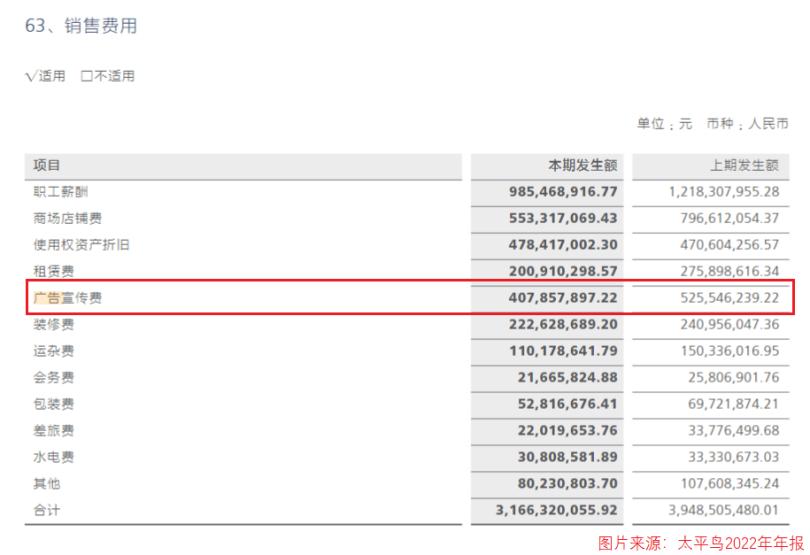810x555 pixels.
Task: Click the 不适用 empty checkbox
Action: [x=87, y=76]
